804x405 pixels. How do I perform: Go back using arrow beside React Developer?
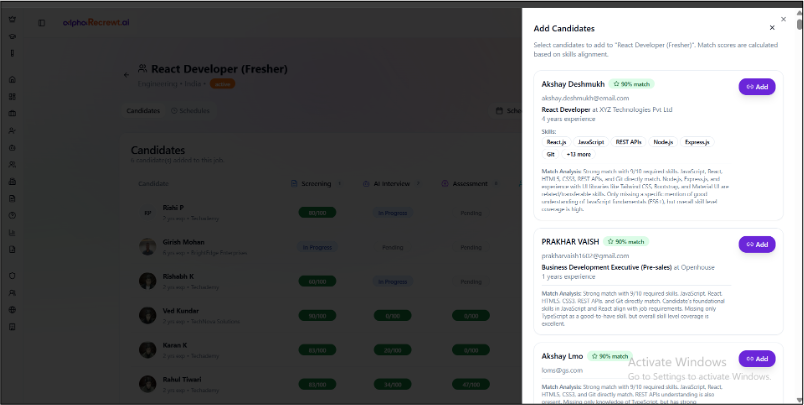127,75
